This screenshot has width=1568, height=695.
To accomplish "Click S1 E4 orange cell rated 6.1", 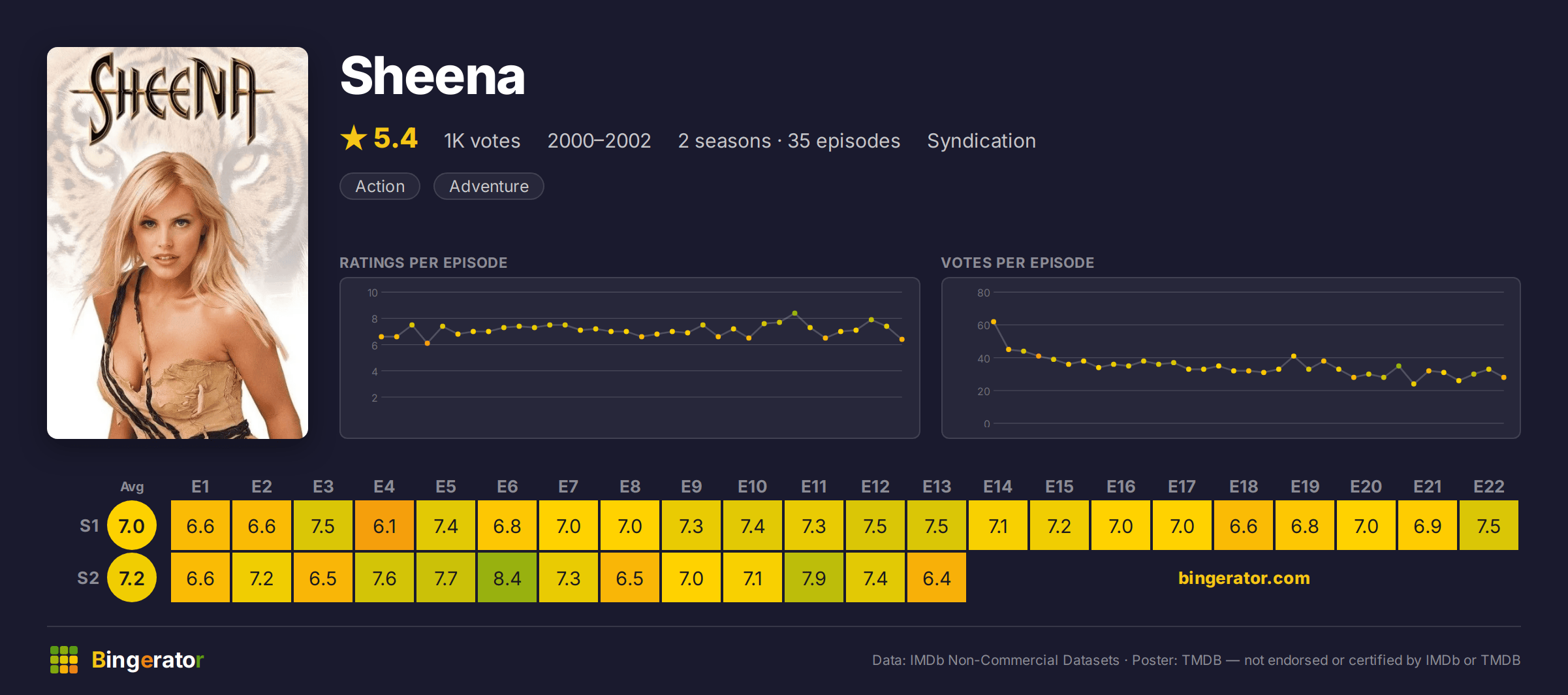I will 384,525.
